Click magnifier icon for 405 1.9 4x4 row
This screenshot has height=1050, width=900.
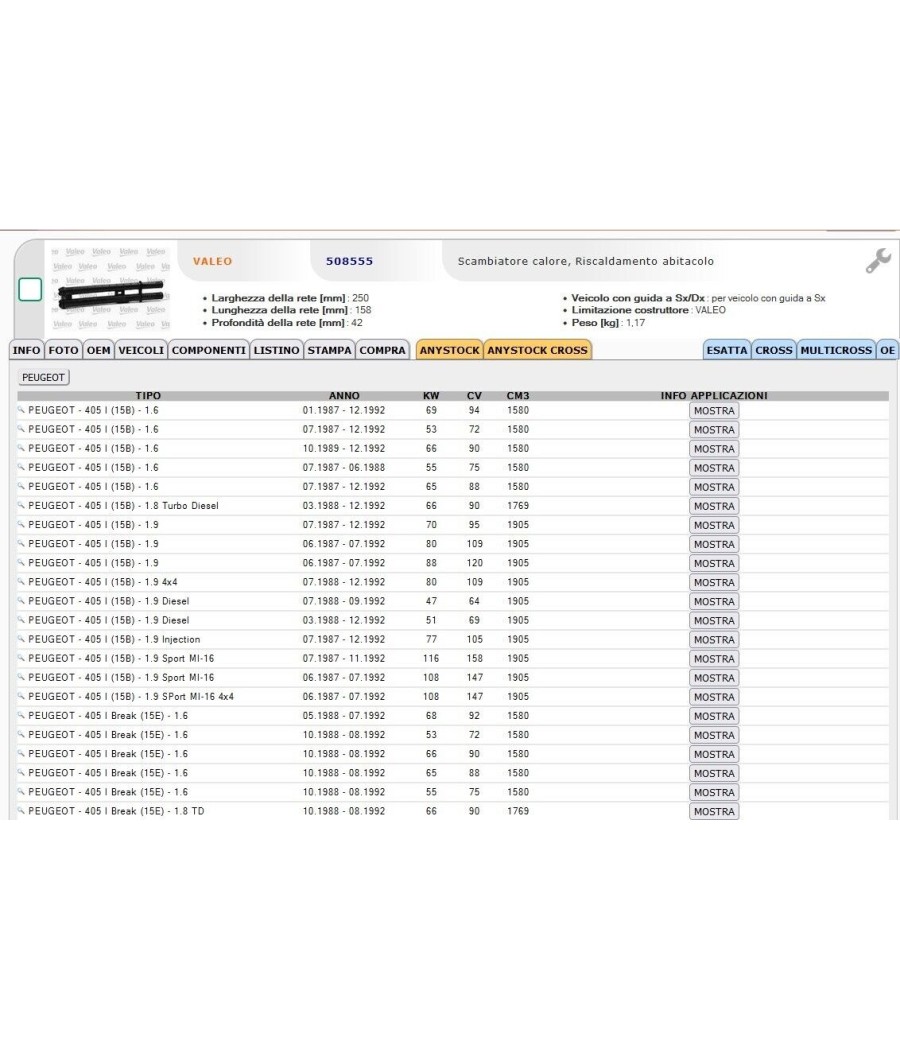(x=21, y=581)
